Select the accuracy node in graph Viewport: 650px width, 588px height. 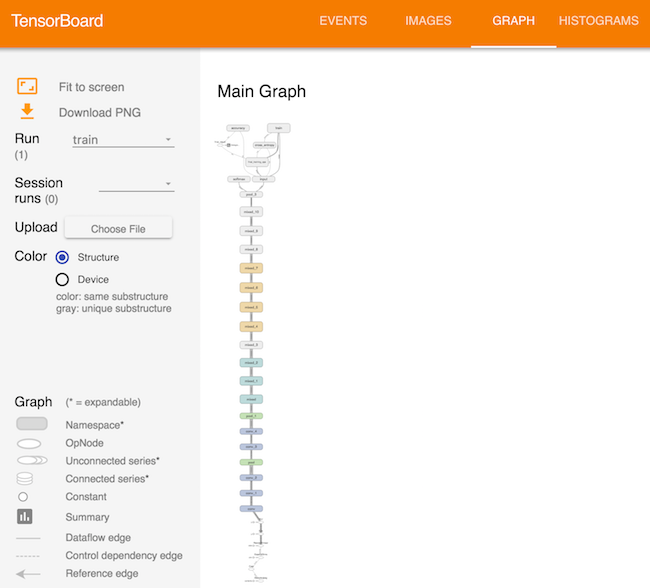(238, 128)
